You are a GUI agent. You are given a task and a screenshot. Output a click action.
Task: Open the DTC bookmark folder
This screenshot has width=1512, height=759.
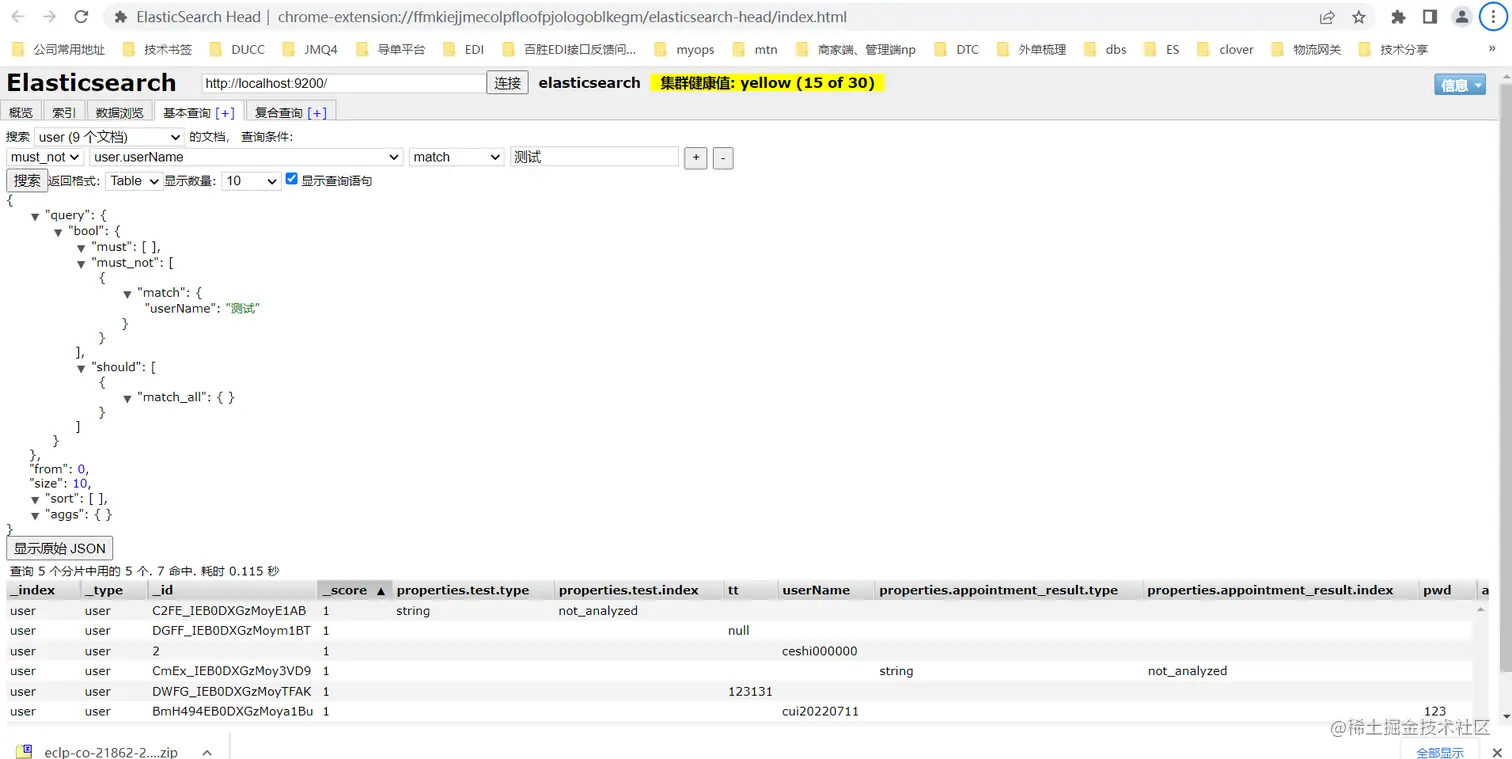[x=957, y=49]
